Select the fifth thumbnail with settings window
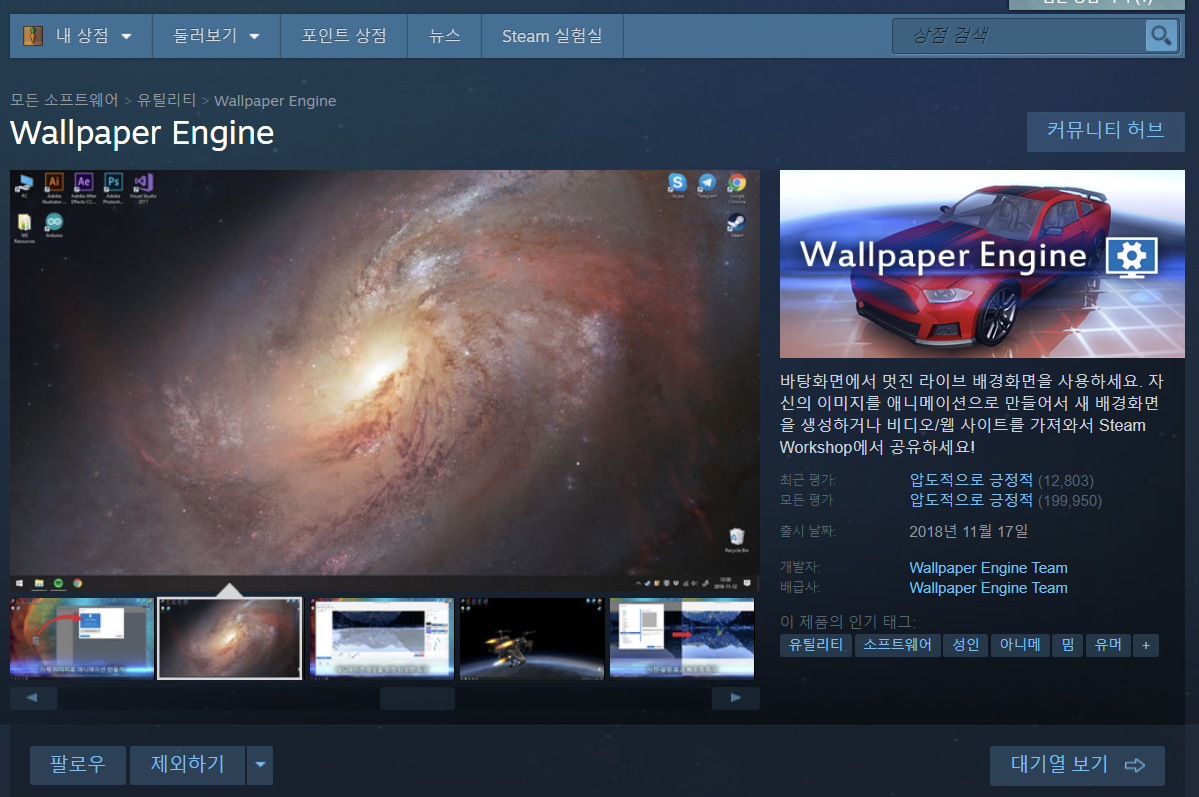The width and height of the screenshot is (1199, 797). [682, 639]
